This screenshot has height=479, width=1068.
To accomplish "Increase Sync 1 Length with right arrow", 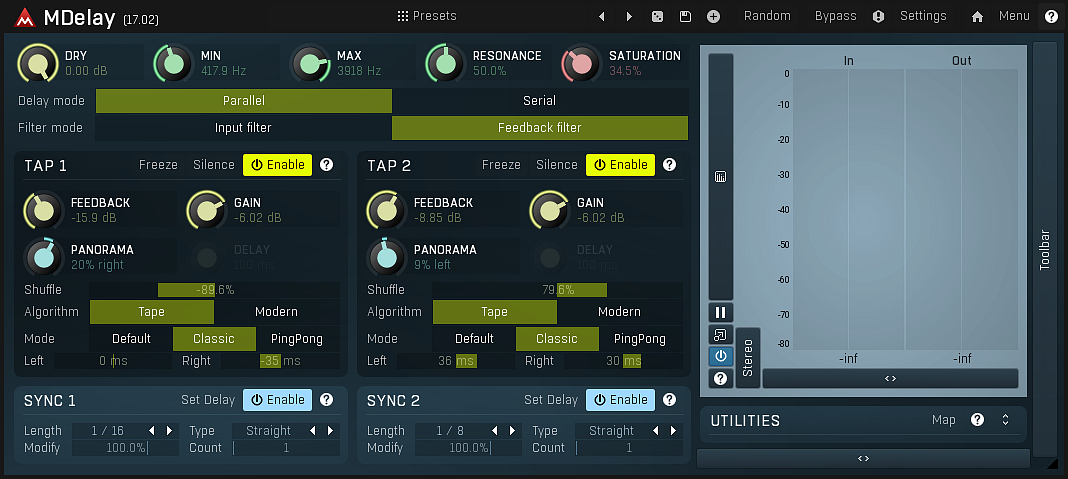I will coord(169,431).
